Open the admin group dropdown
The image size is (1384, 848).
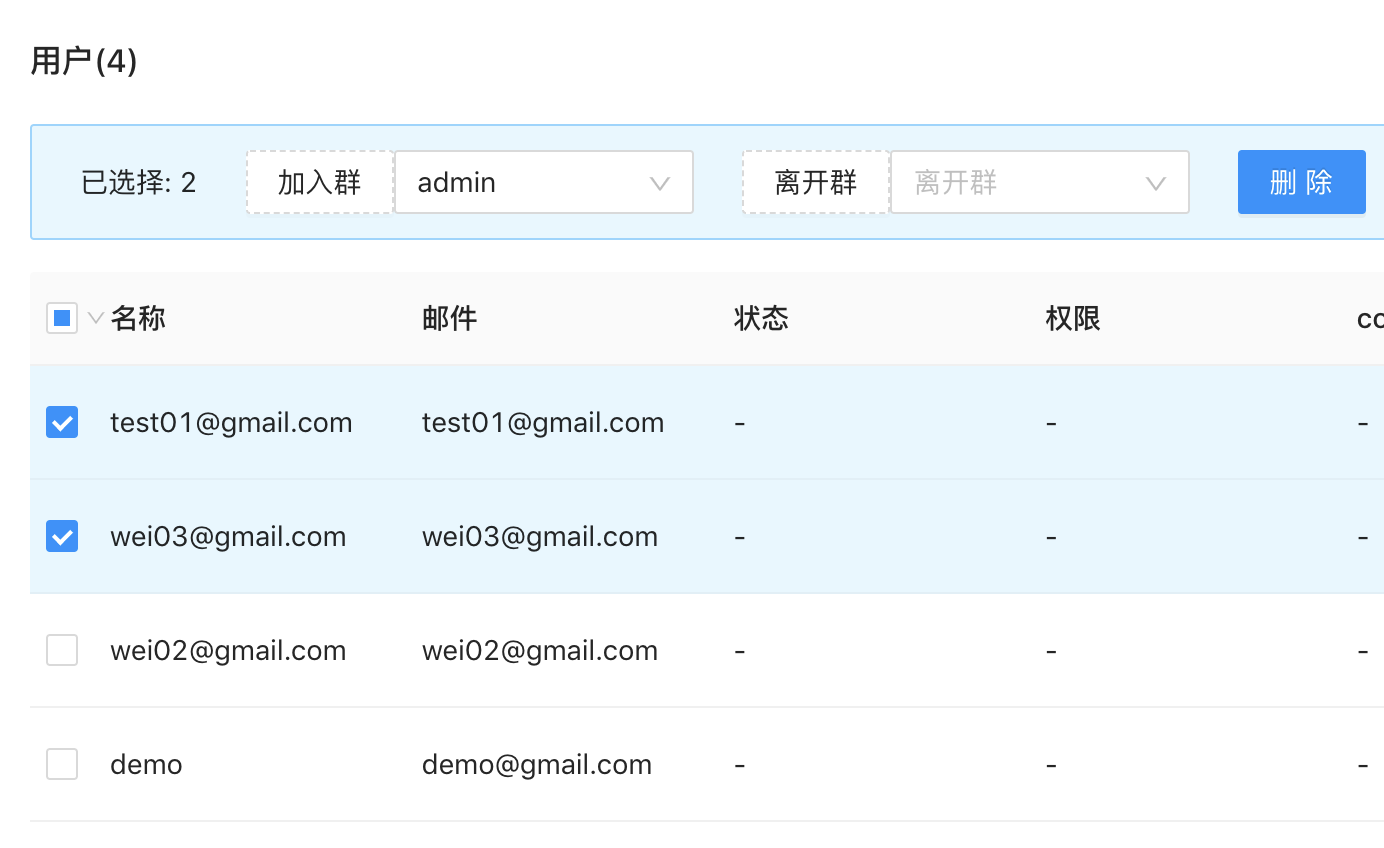tap(544, 182)
